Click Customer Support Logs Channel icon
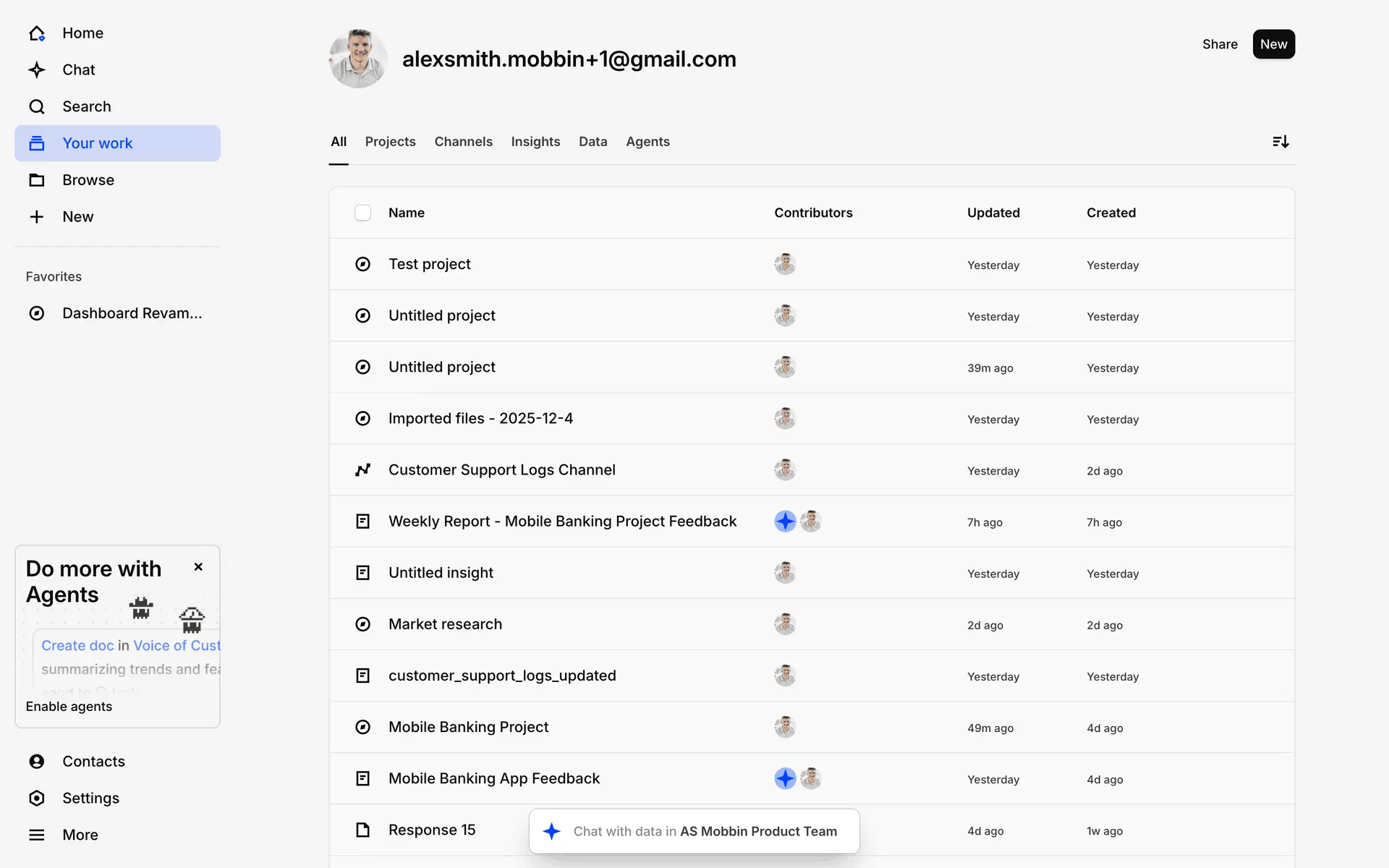This screenshot has width=1389, height=868. [x=363, y=470]
